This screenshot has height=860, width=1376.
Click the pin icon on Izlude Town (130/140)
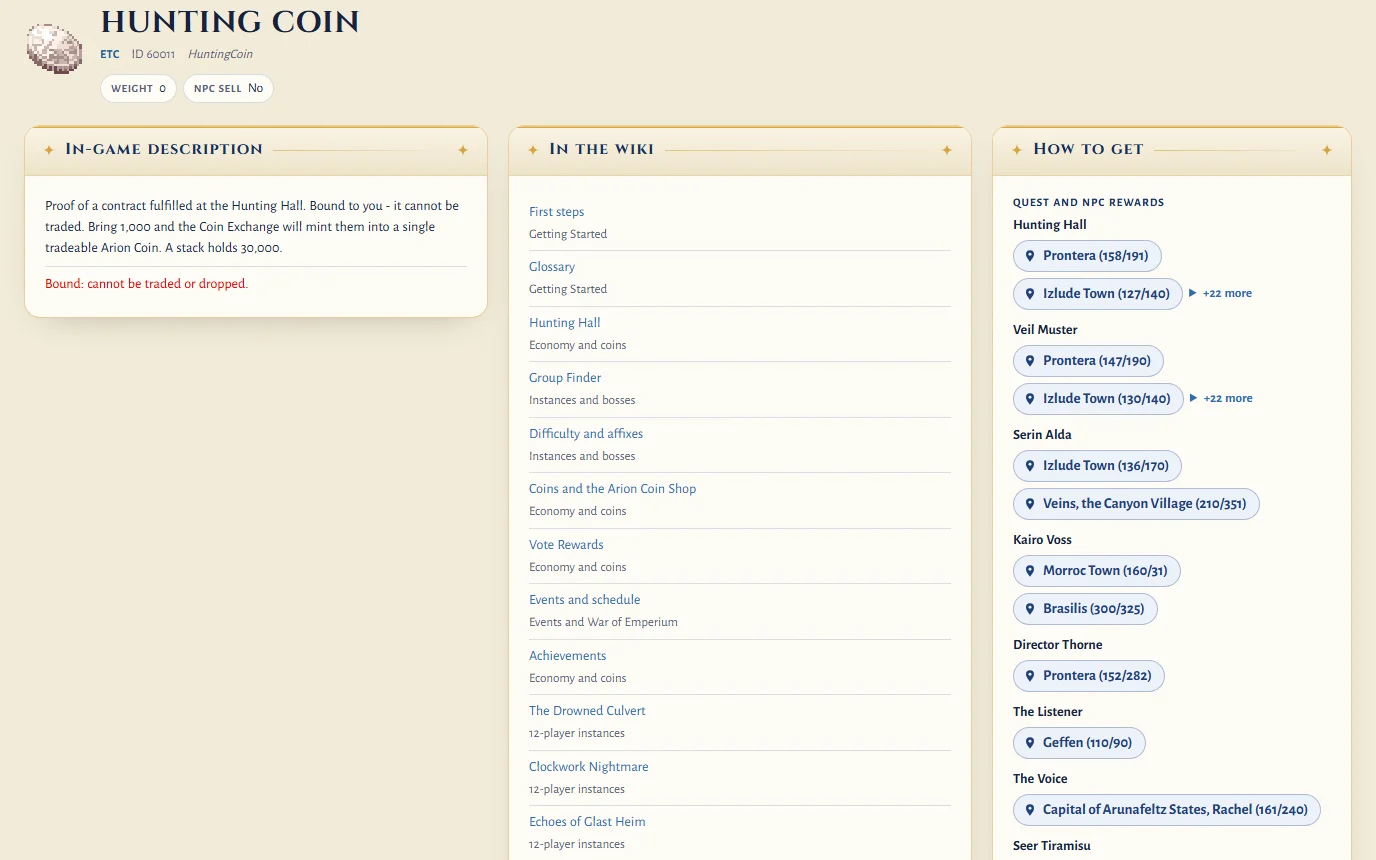pyautogui.click(x=1030, y=399)
